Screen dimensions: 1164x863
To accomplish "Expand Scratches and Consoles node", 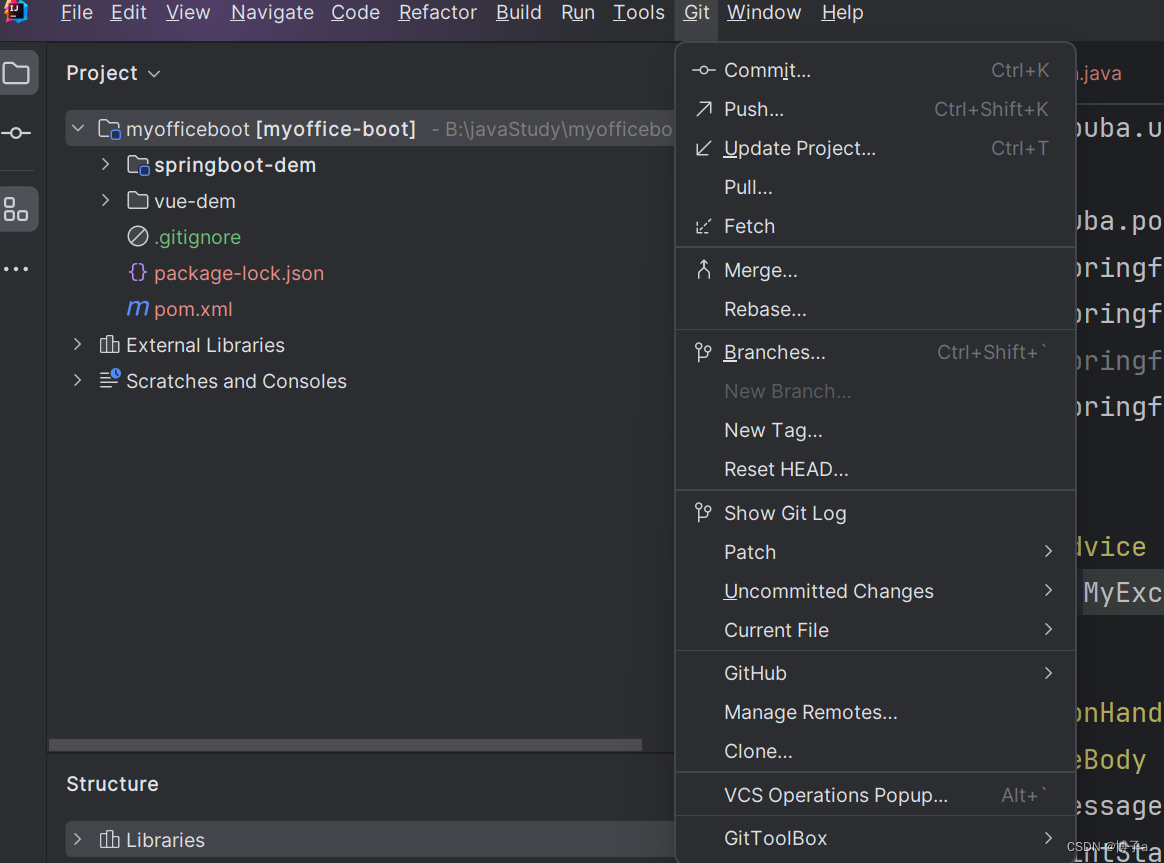I will (x=77, y=380).
